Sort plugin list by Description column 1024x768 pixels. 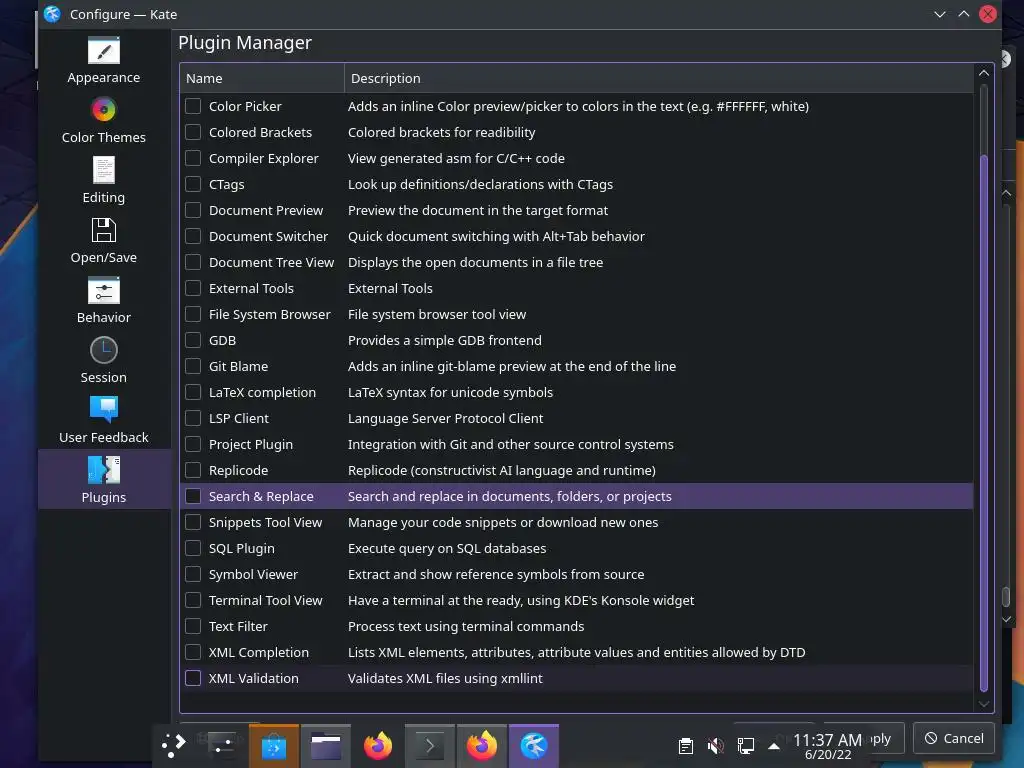(x=658, y=78)
